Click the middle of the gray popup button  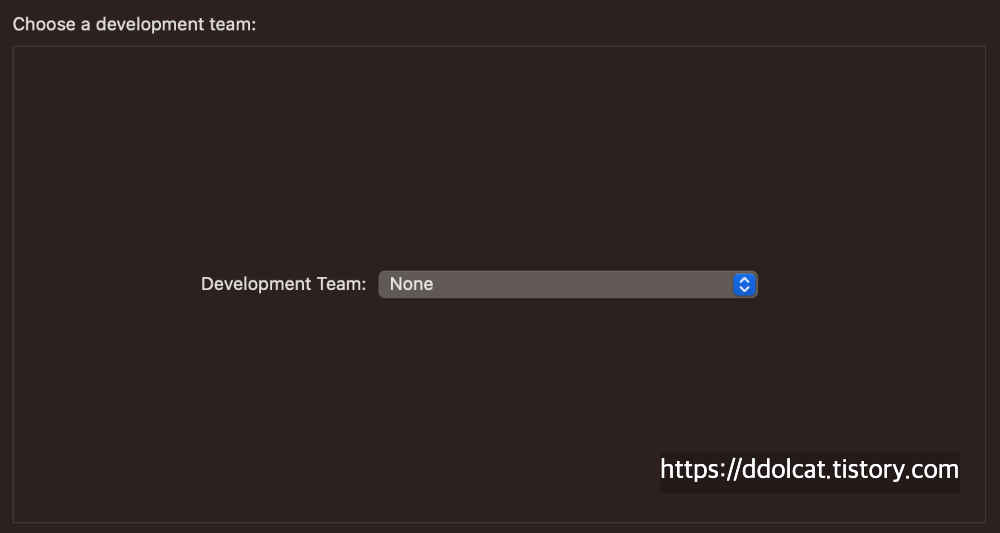[567, 284]
